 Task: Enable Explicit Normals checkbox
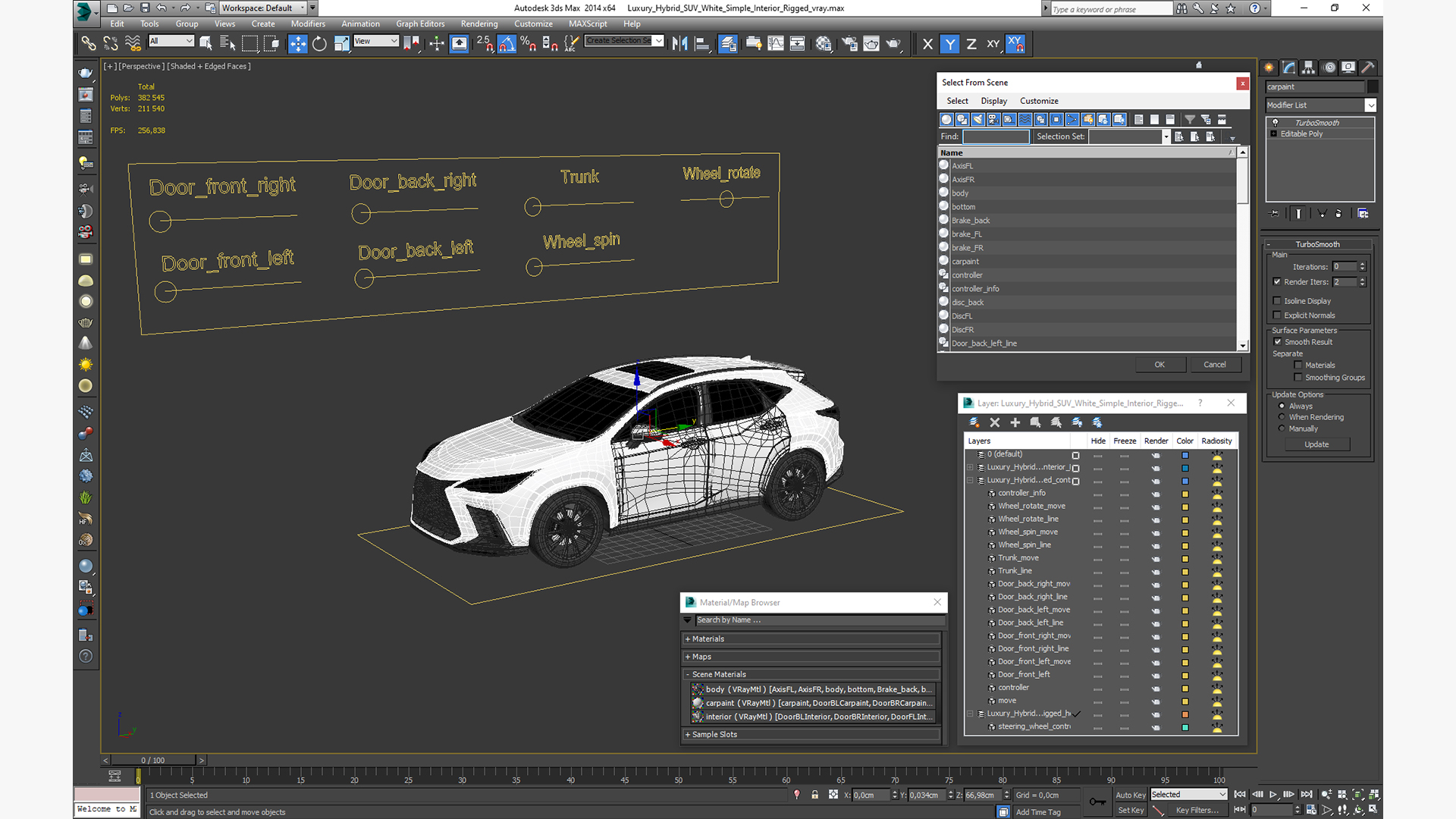point(1278,315)
